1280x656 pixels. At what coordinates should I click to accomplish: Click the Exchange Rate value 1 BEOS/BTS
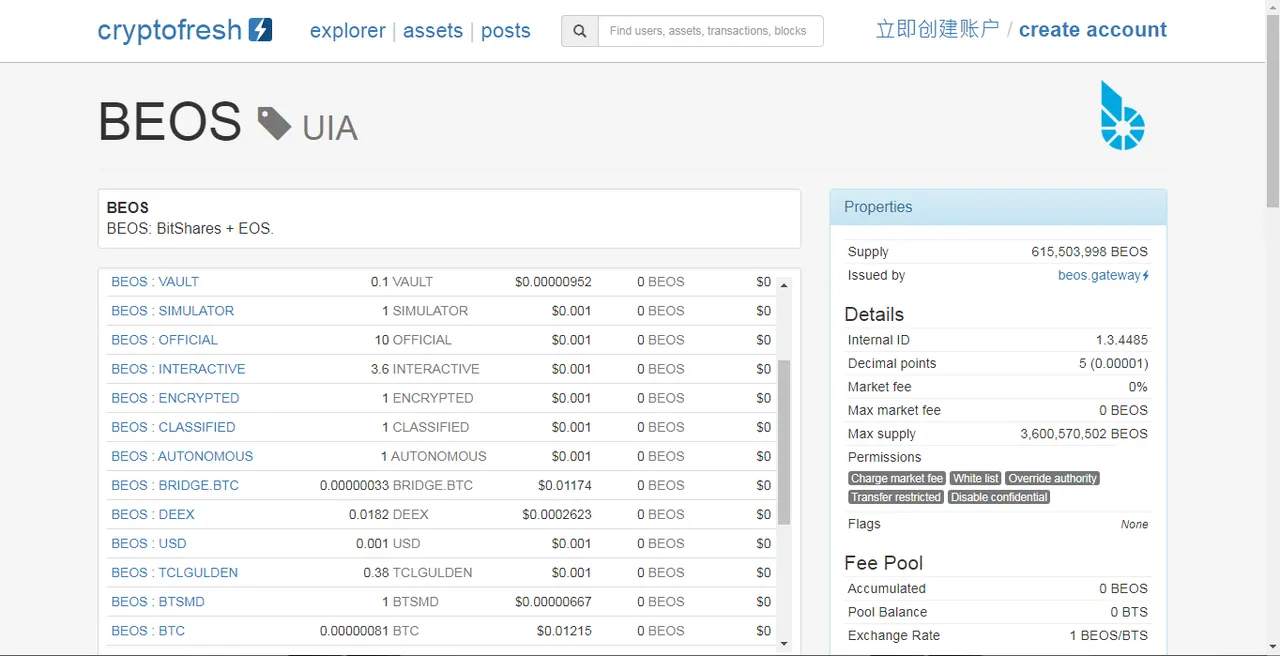coord(1108,635)
